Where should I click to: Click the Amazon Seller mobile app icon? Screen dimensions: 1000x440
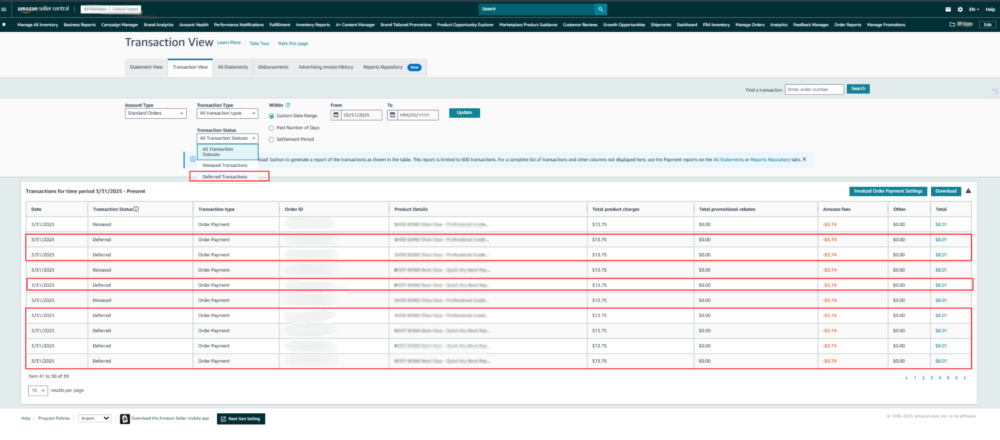coord(125,419)
